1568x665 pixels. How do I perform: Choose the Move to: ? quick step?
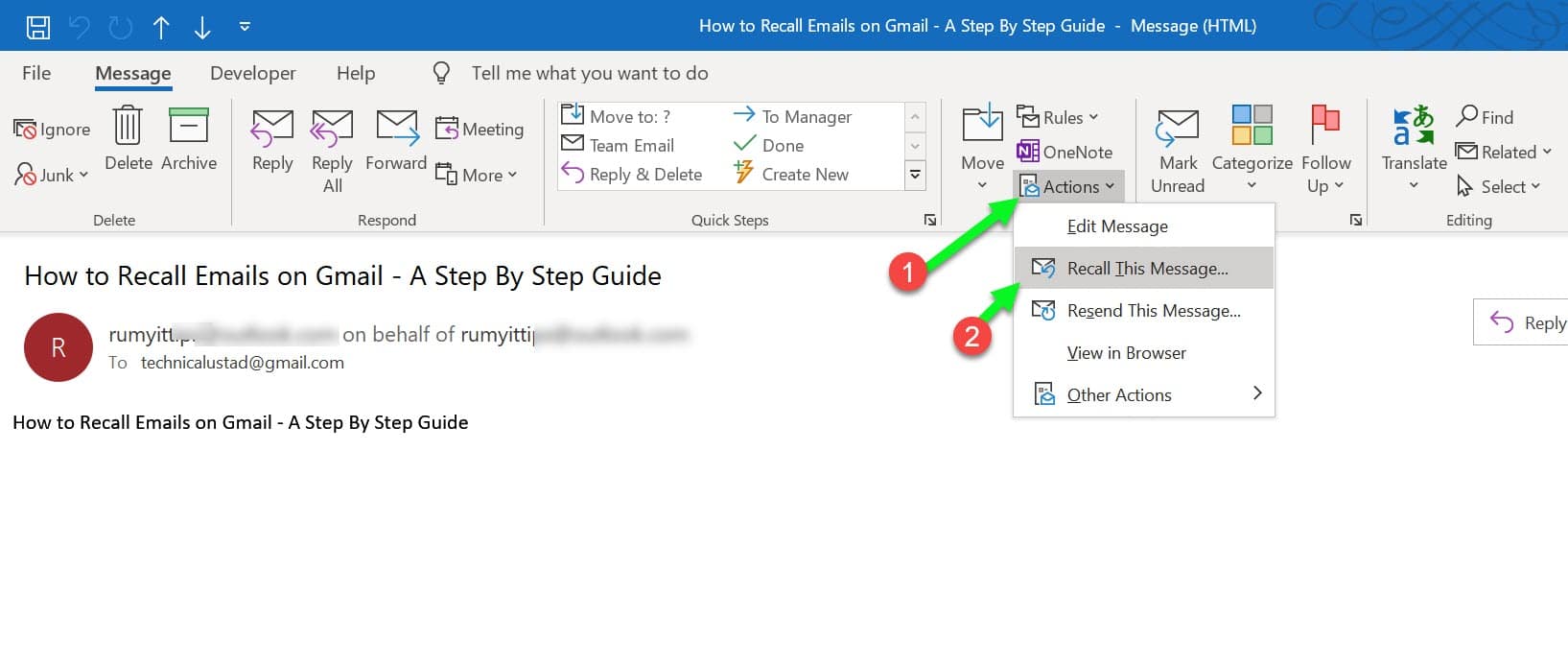coord(616,116)
